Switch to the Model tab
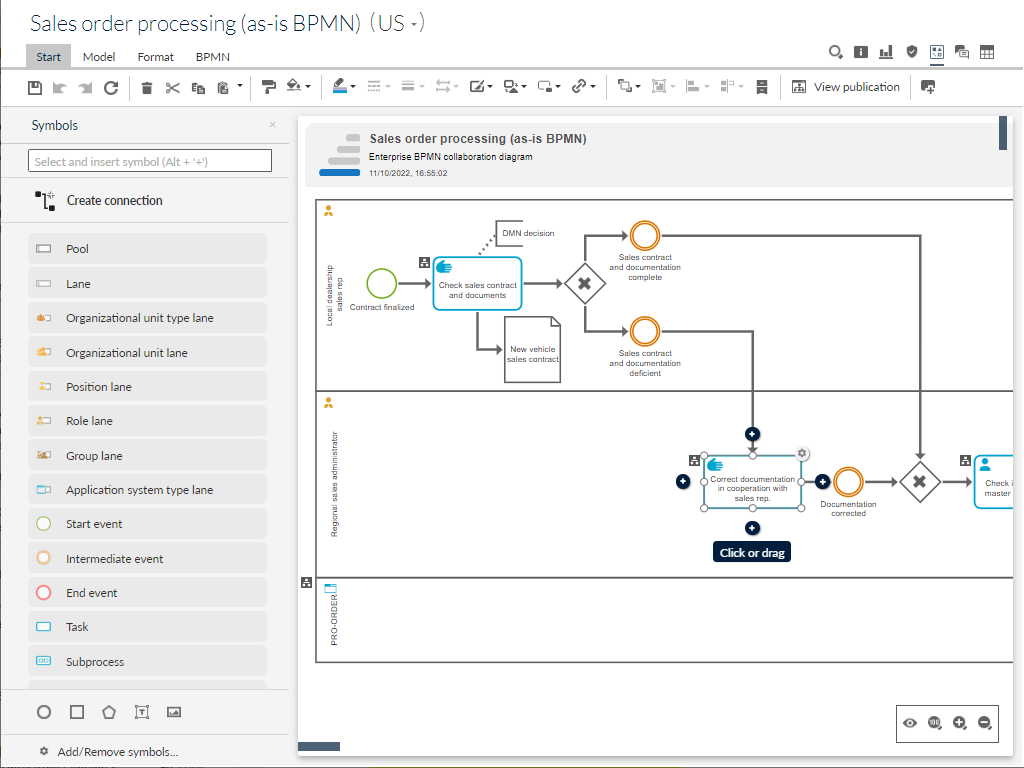The width and height of the screenshot is (1024, 768). click(x=99, y=57)
